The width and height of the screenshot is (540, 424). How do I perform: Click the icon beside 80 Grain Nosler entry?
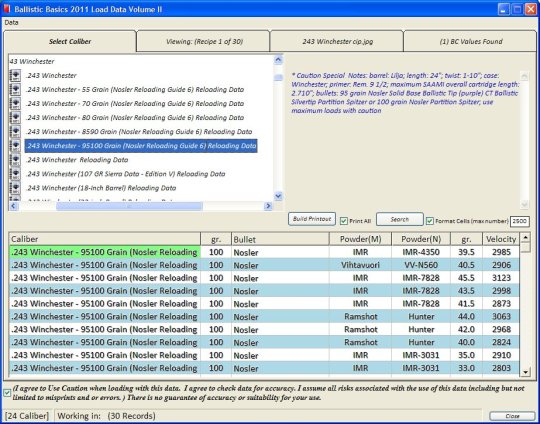point(15,118)
